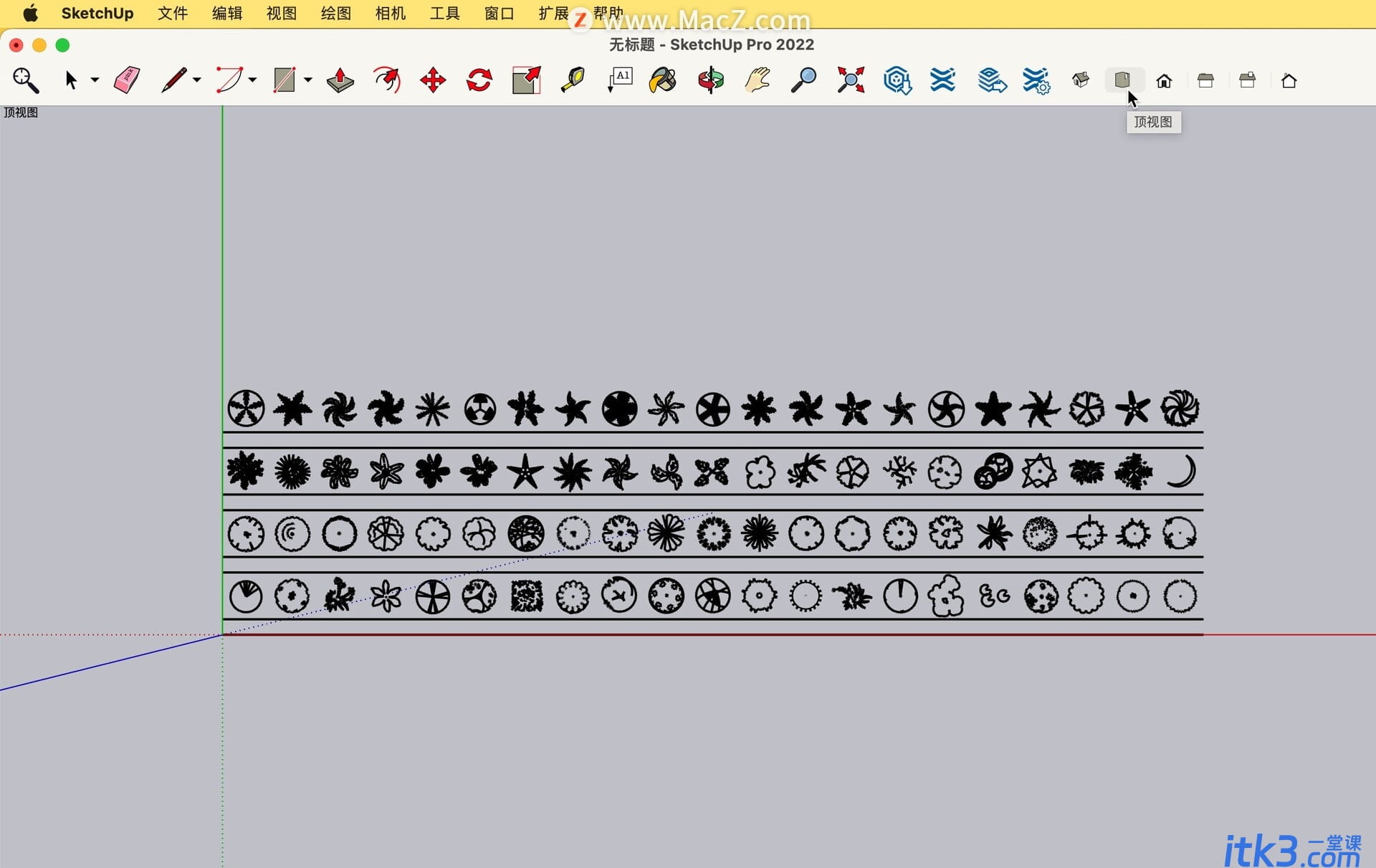Open the Extension Warehouse icon
This screenshot has height=868, width=1376.
pos(943,80)
